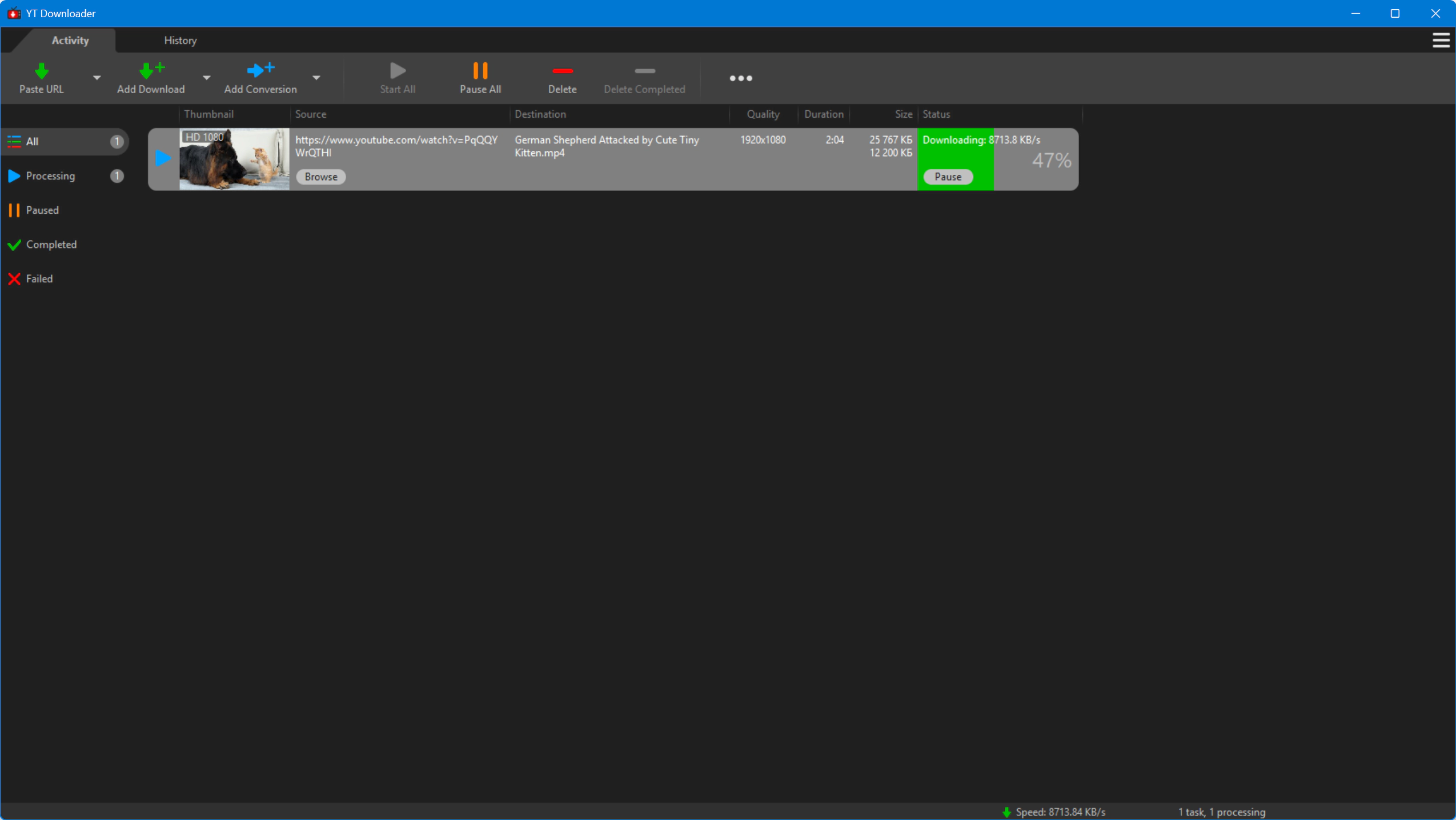Switch to the History tab
This screenshot has width=1456, height=820.
[180, 41]
